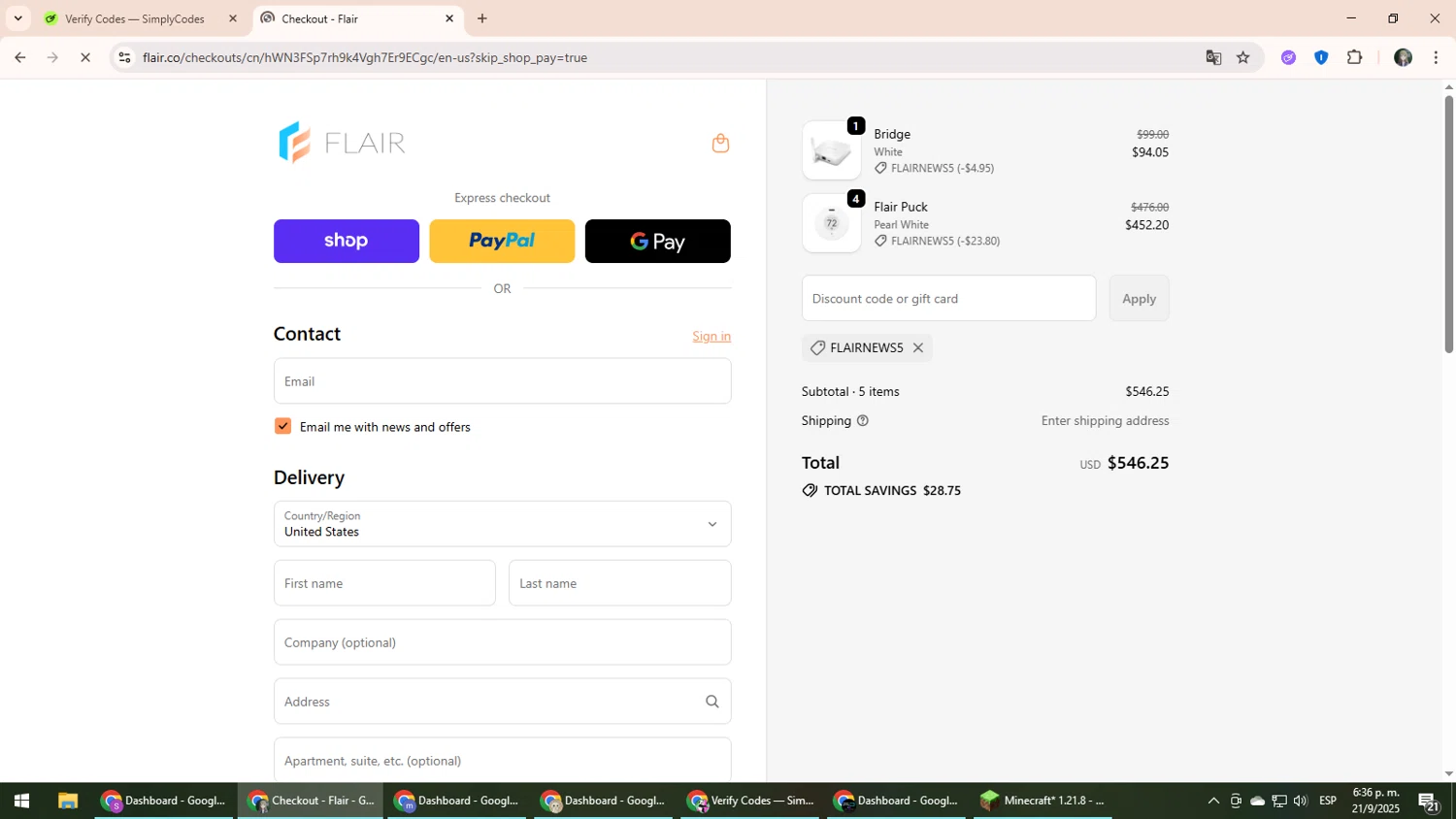The width and height of the screenshot is (1456, 819).
Task: Click the shipping help question mark icon
Action: pos(863,421)
